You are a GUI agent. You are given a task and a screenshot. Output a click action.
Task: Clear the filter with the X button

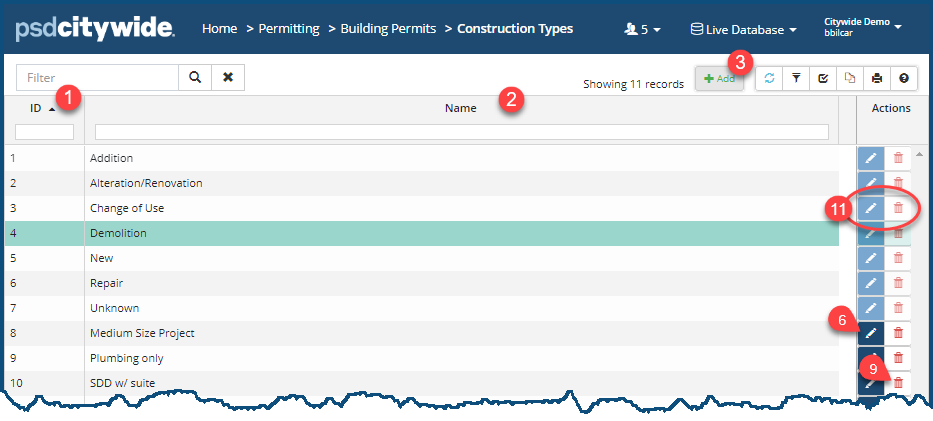[228, 77]
